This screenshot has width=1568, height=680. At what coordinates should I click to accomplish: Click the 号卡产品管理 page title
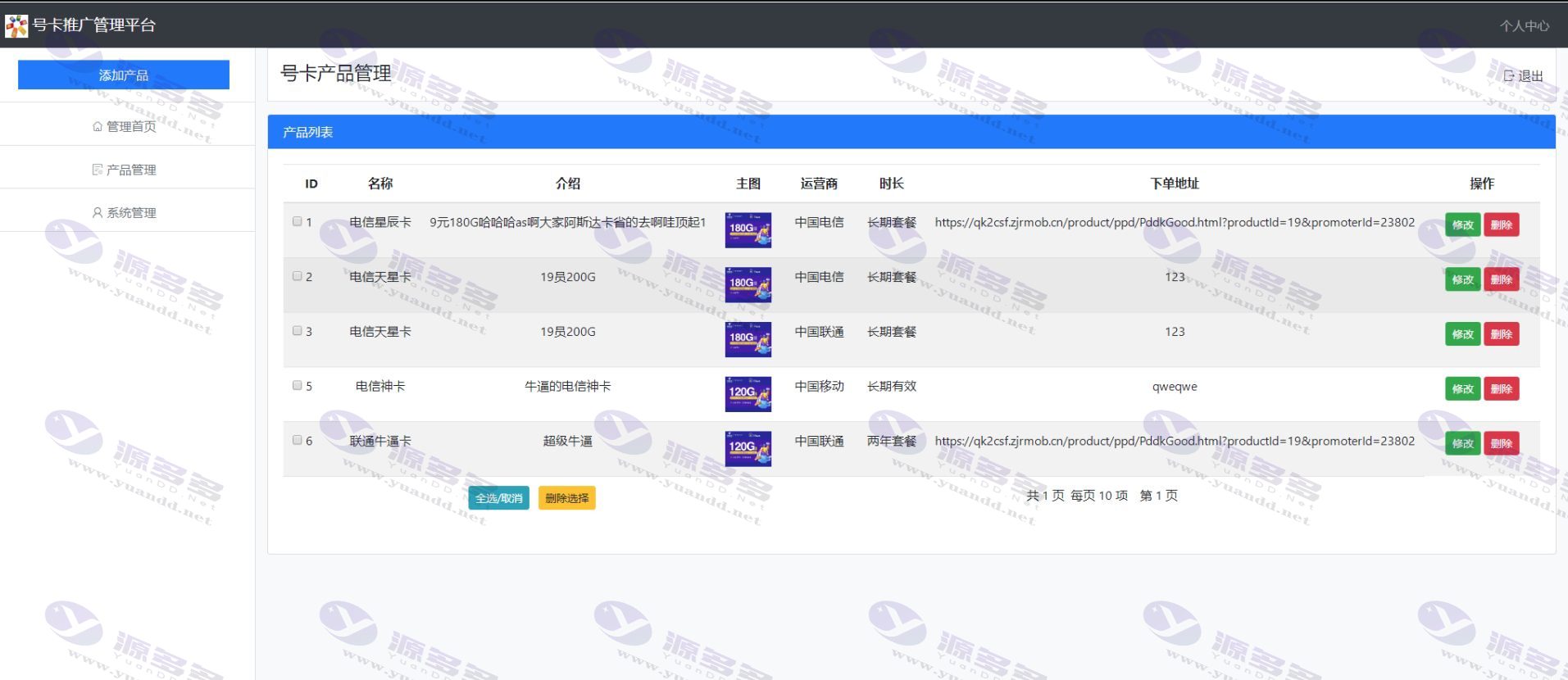[336, 74]
